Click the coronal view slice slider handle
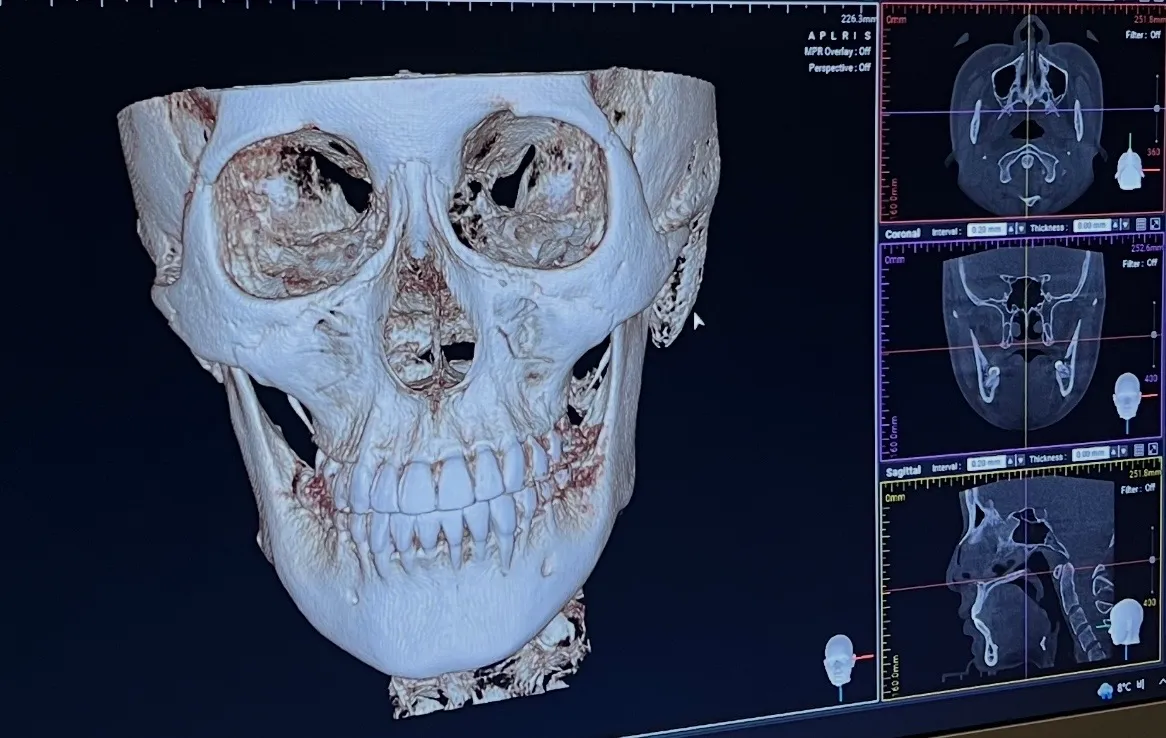Viewport: 1166px width, 738px height. 1155,335
